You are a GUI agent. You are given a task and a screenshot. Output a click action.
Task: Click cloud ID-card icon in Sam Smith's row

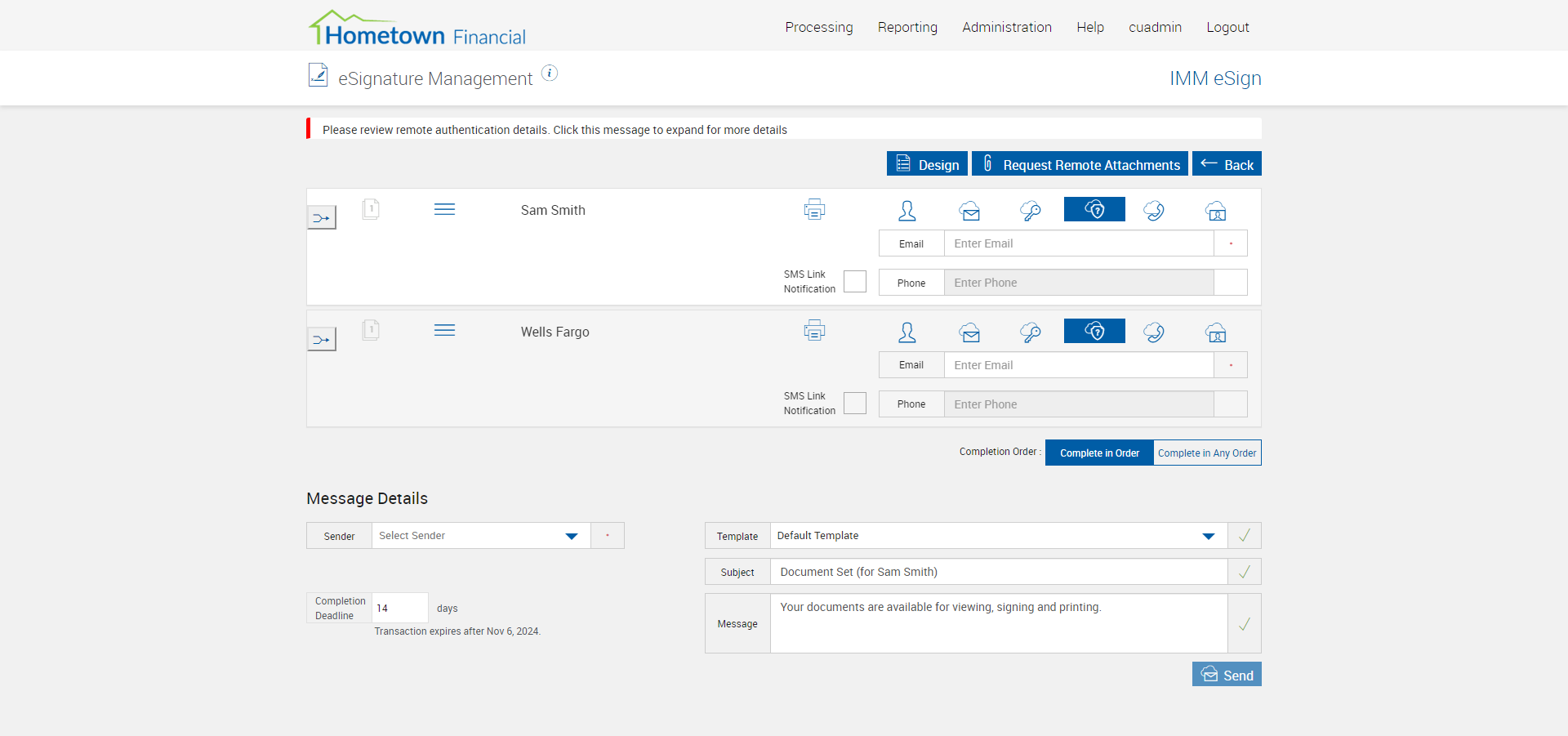point(1216,211)
